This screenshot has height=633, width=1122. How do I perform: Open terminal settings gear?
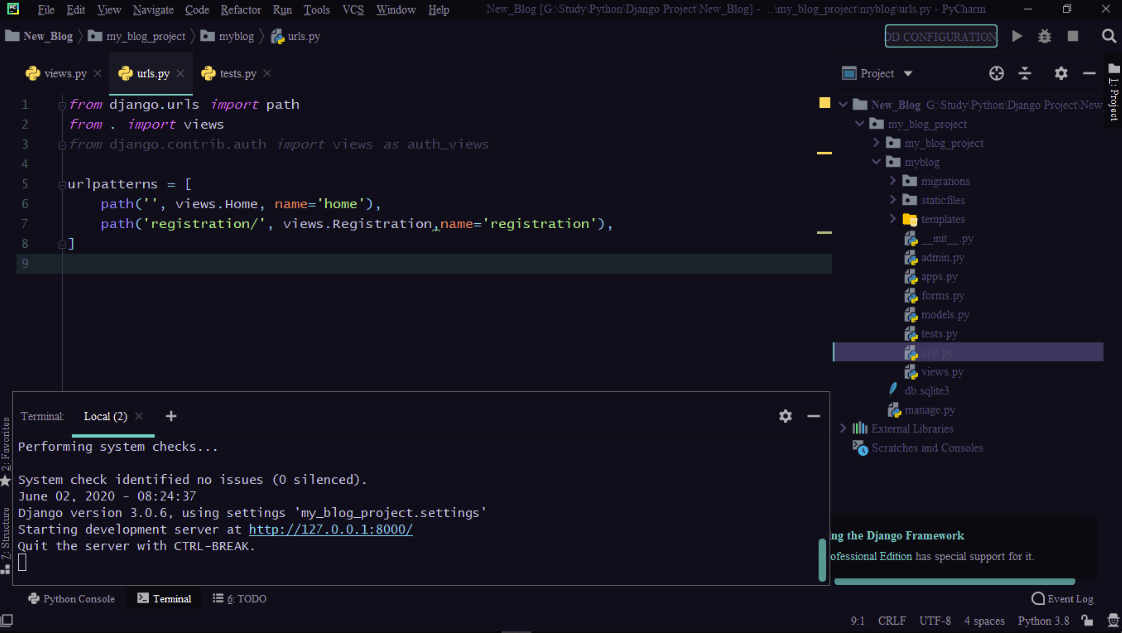tap(785, 416)
